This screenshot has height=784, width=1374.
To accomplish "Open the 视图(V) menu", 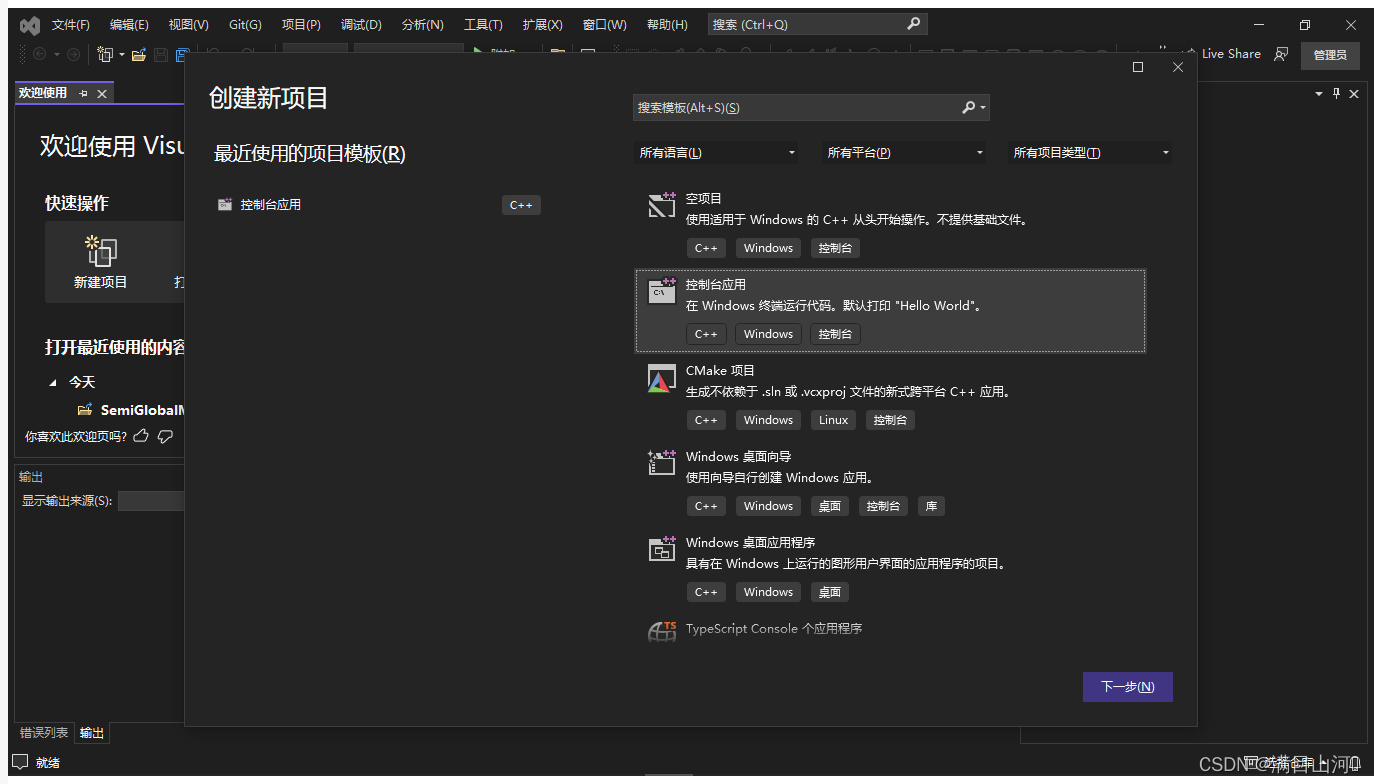I will (189, 24).
